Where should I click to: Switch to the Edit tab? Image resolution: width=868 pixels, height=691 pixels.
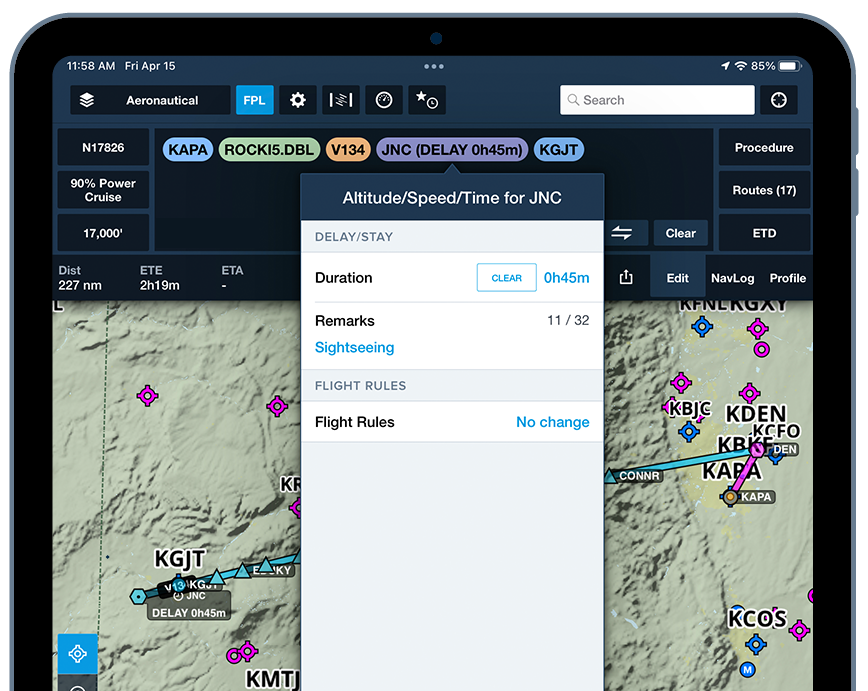(x=678, y=278)
